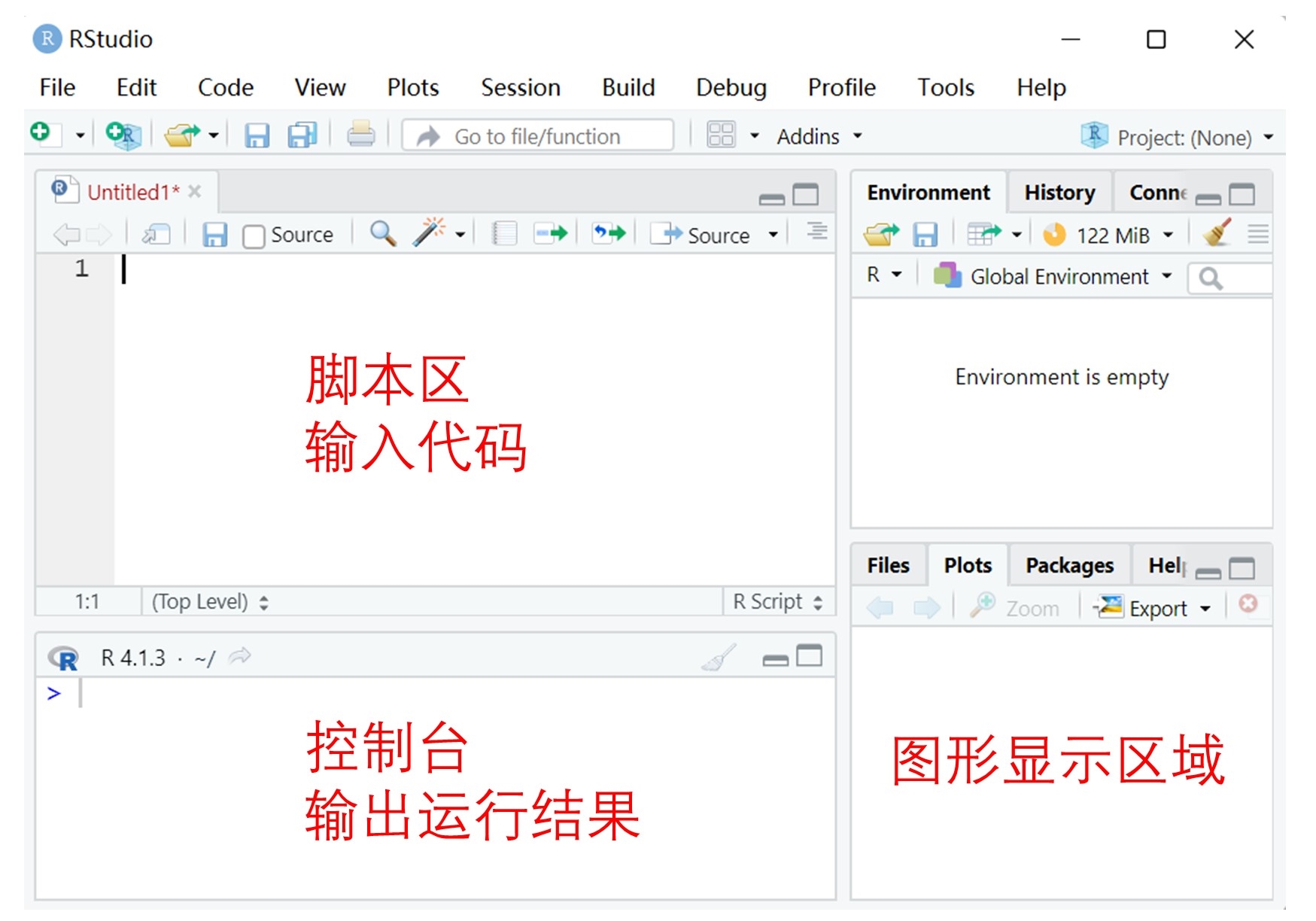
Task: Change the file type via the R Script selector
Action: [778, 602]
